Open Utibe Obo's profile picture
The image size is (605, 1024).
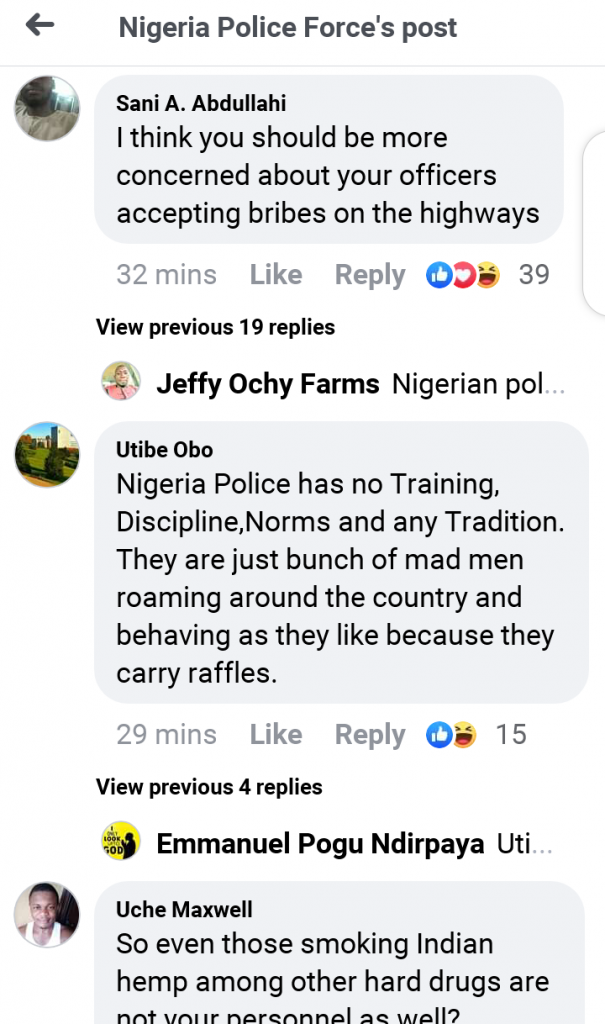(47, 454)
